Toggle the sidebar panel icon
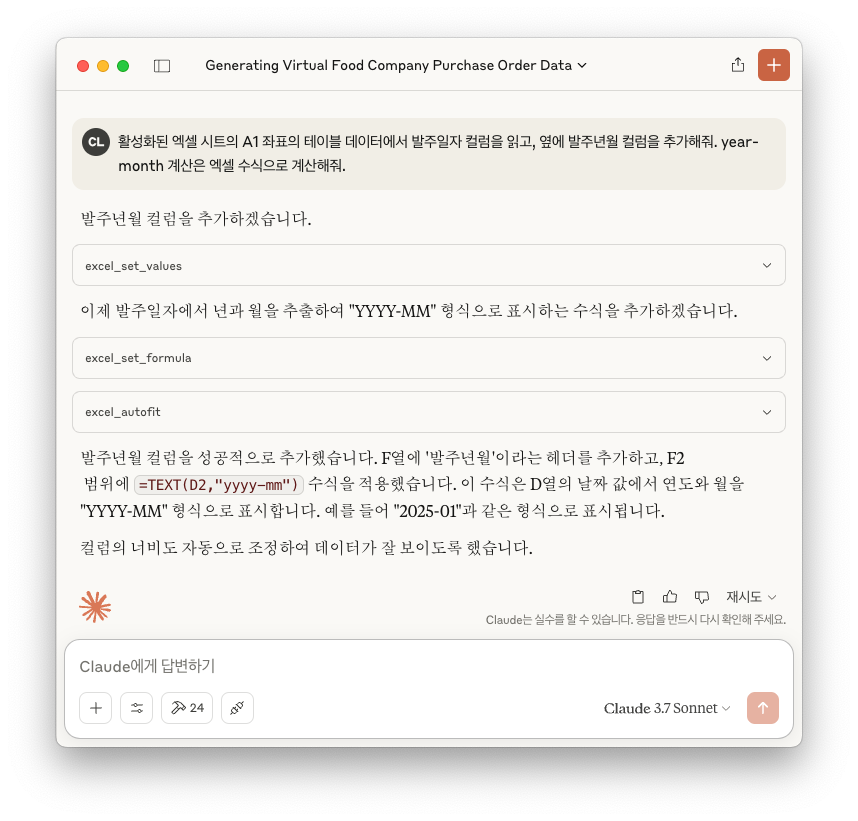Screen dimensions: 858x821 (x=162, y=66)
